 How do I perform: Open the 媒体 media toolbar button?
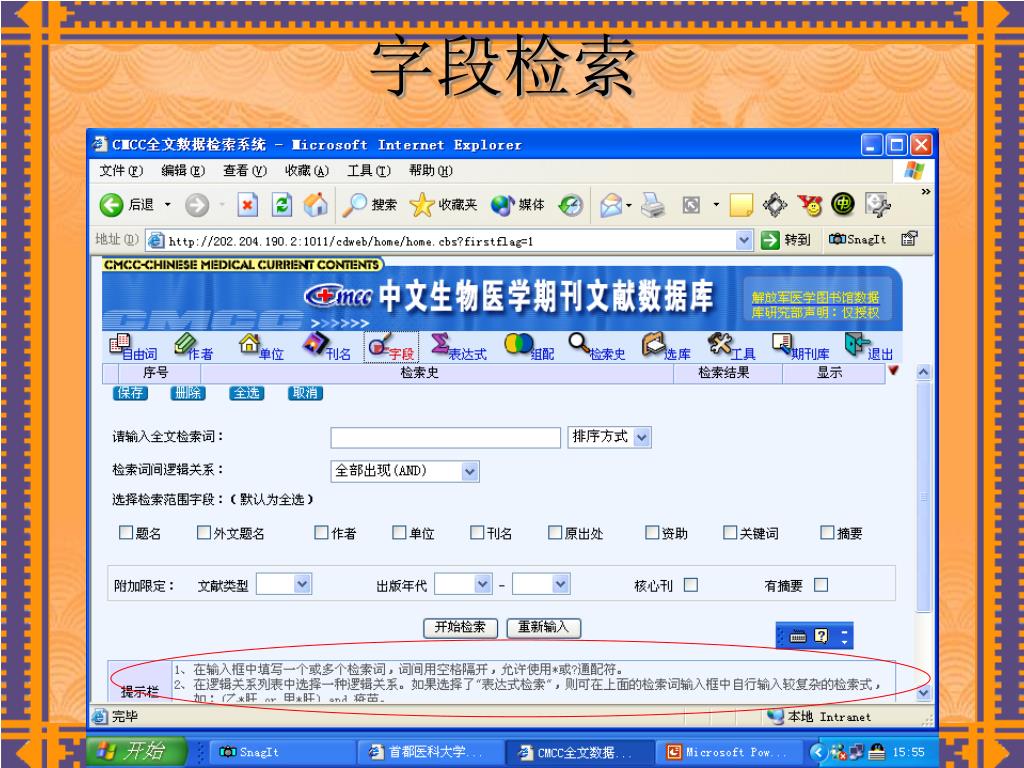click(x=518, y=205)
